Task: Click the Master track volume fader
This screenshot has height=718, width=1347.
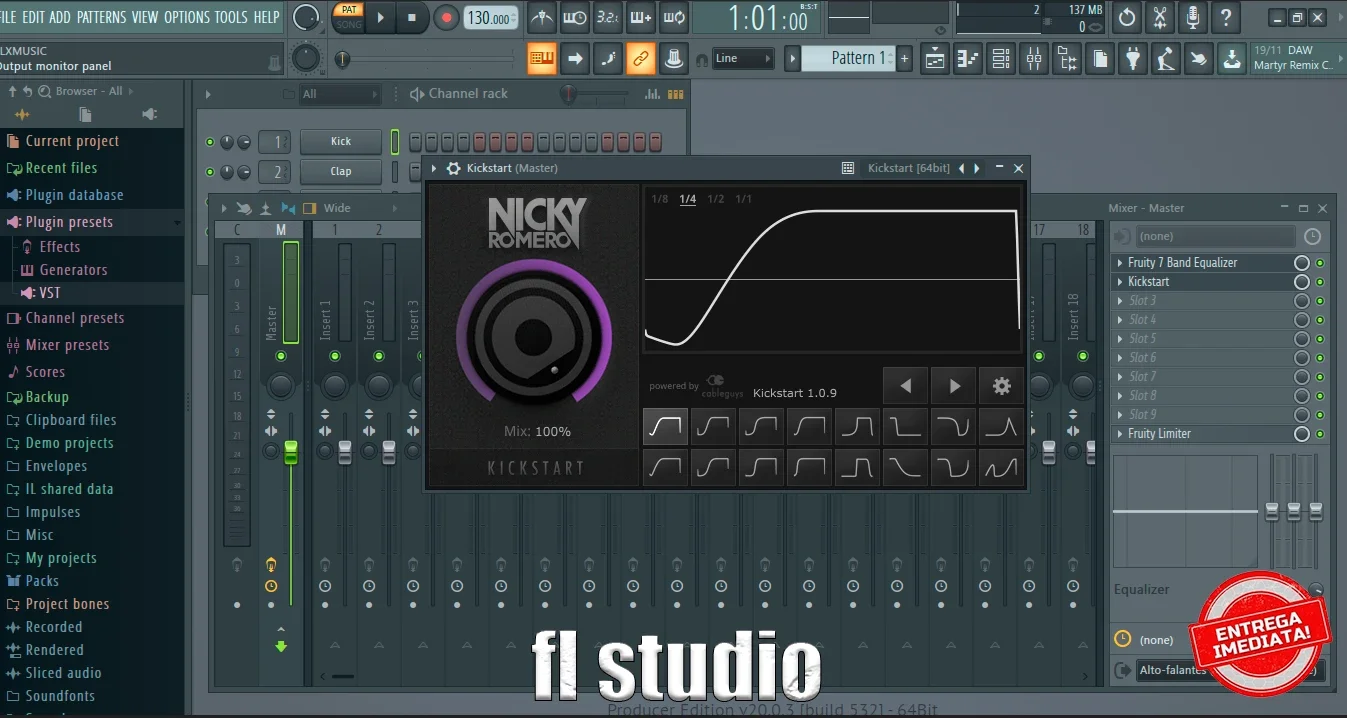Action: click(291, 452)
